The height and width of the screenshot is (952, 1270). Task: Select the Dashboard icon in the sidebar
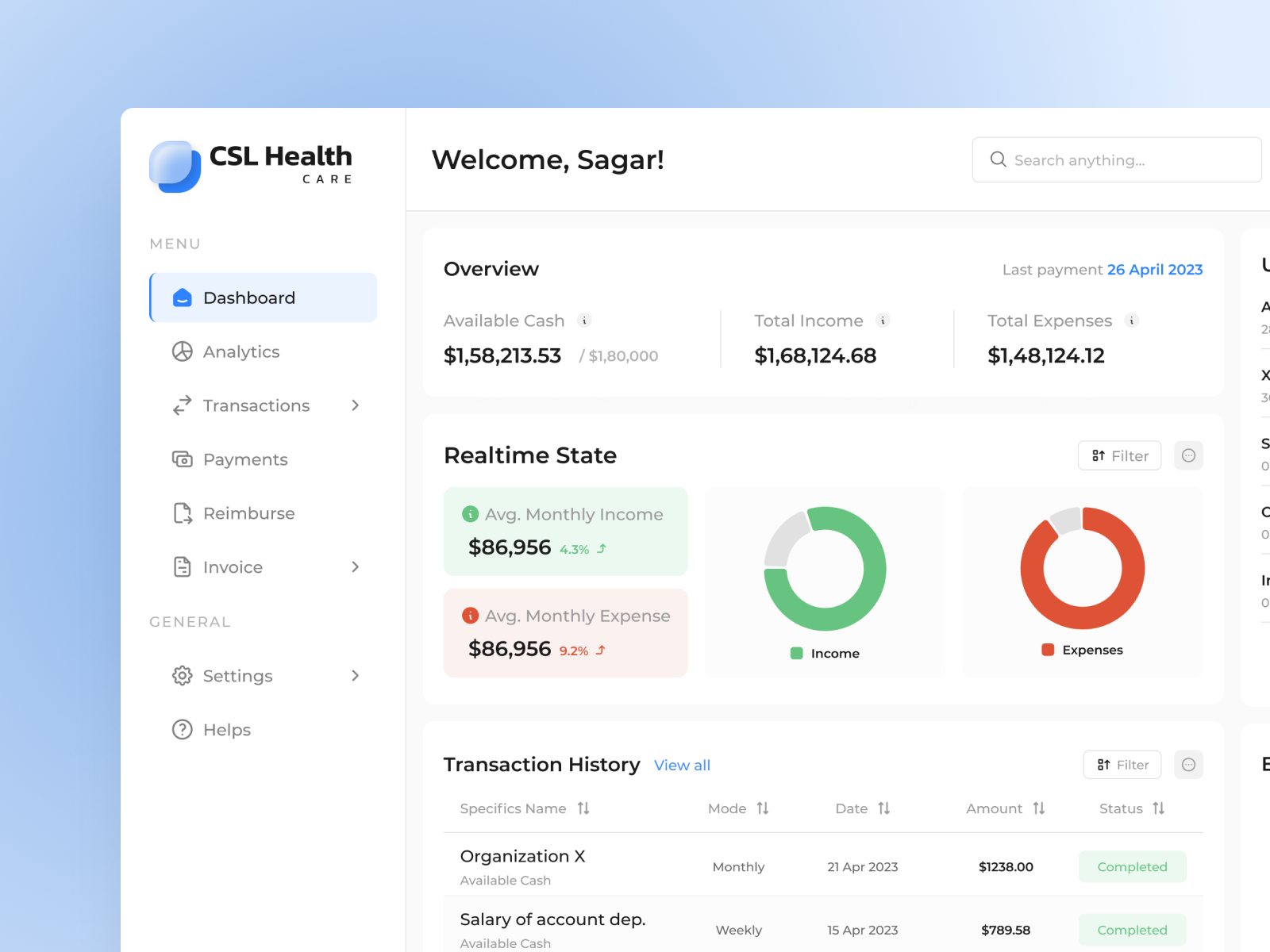click(182, 297)
